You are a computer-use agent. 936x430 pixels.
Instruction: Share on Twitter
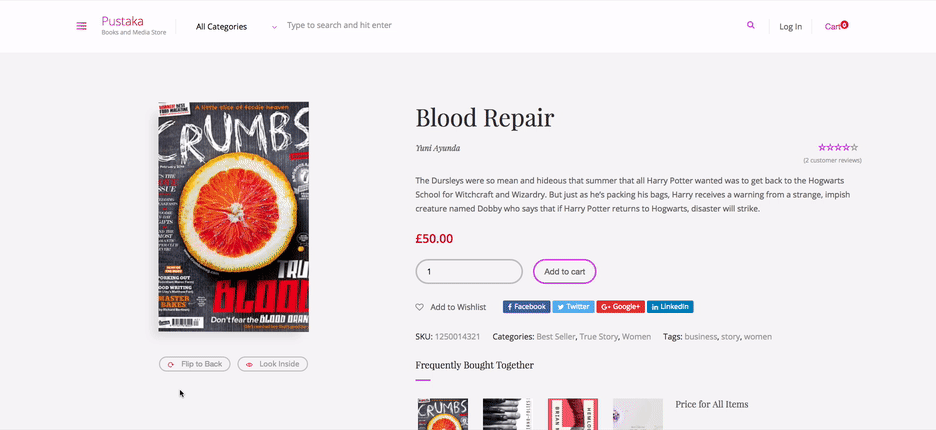[573, 307]
